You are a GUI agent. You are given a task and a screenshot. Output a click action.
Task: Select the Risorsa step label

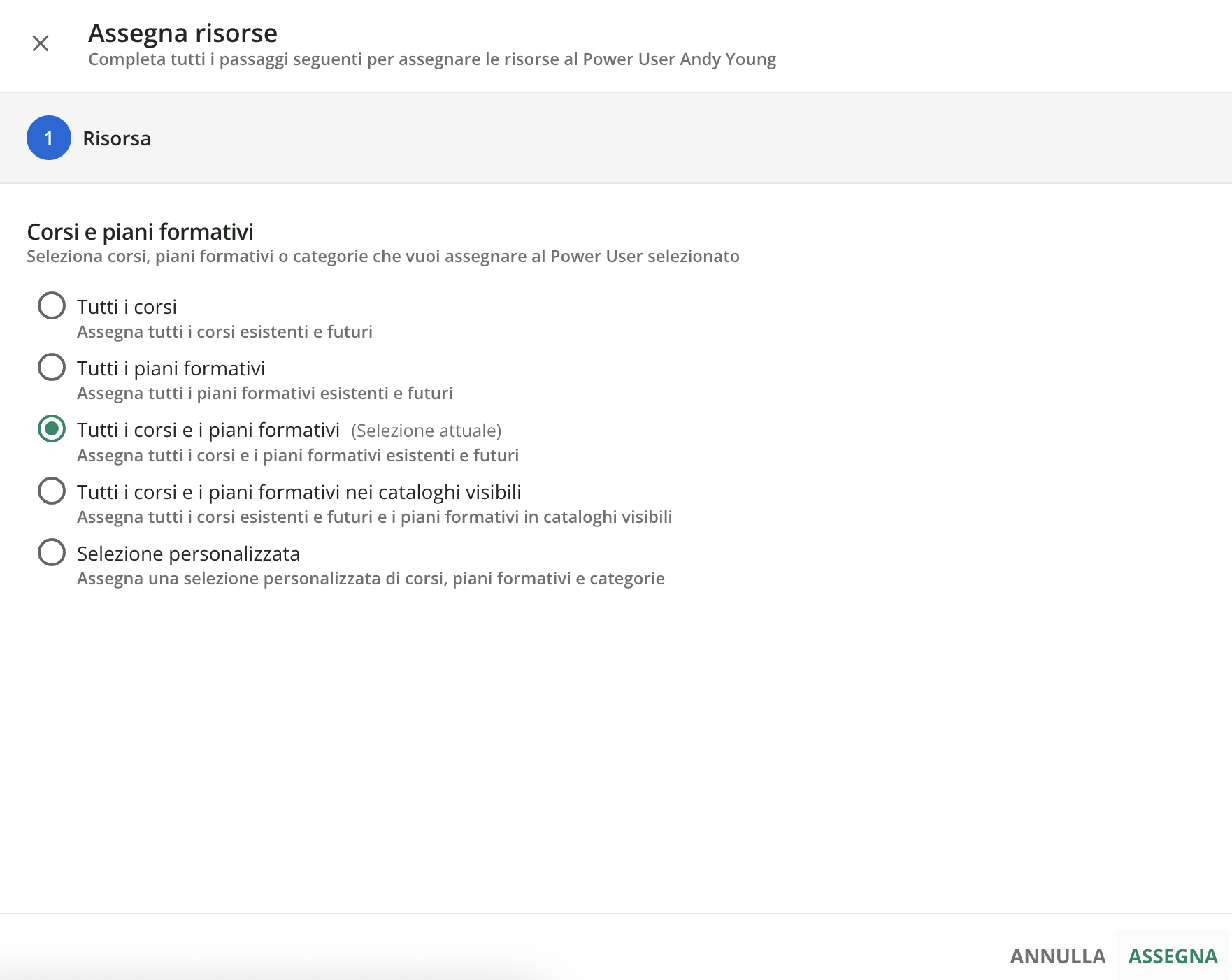pyautogui.click(x=116, y=138)
